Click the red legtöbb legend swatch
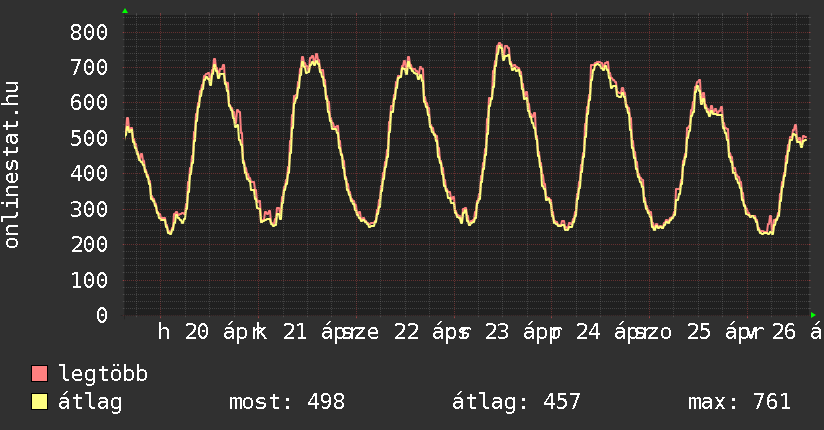 (40, 374)
